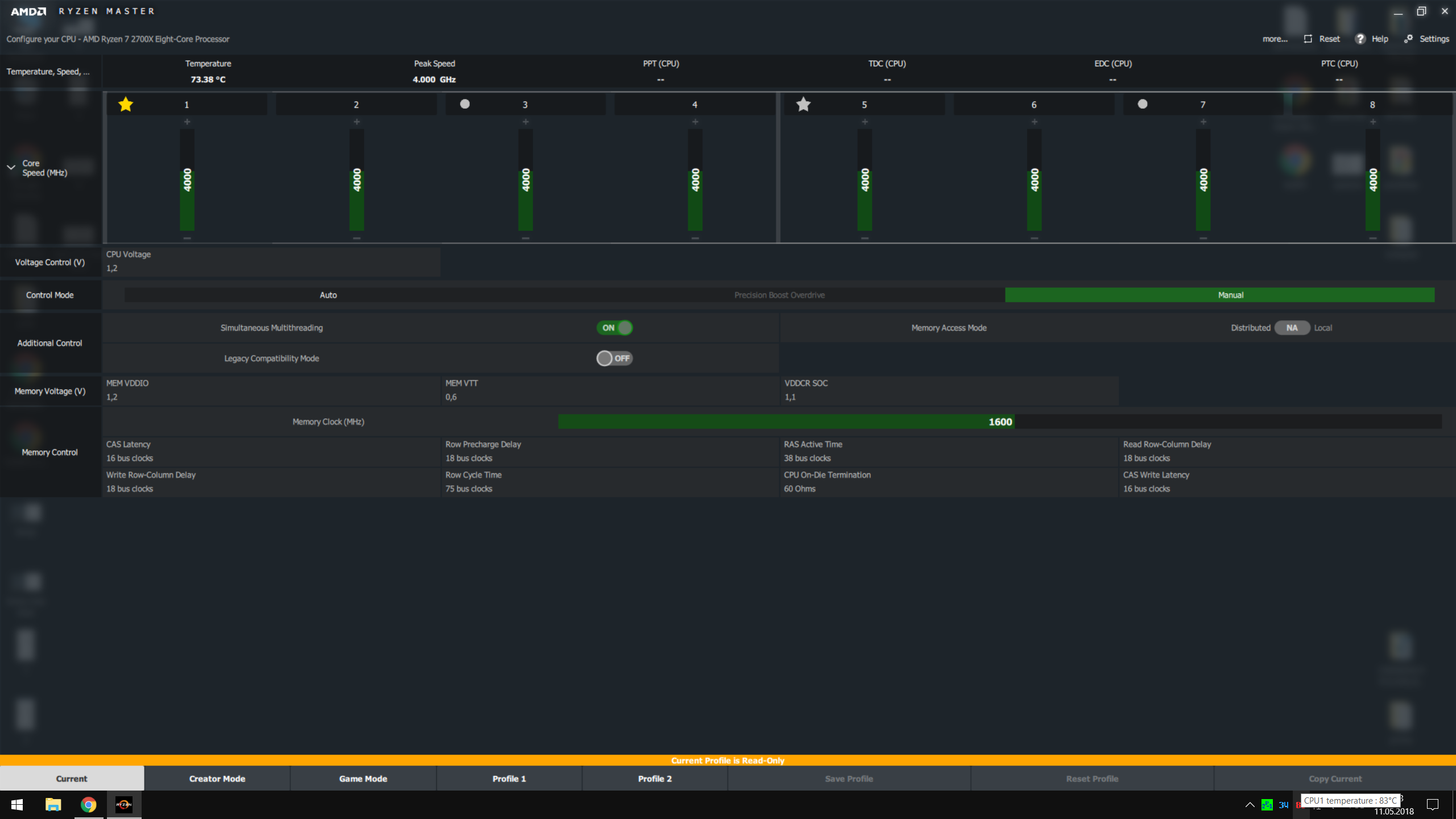Open Windows notification center
The width and height of the screenshot is (1456, 819).
tap(1433, 805)
